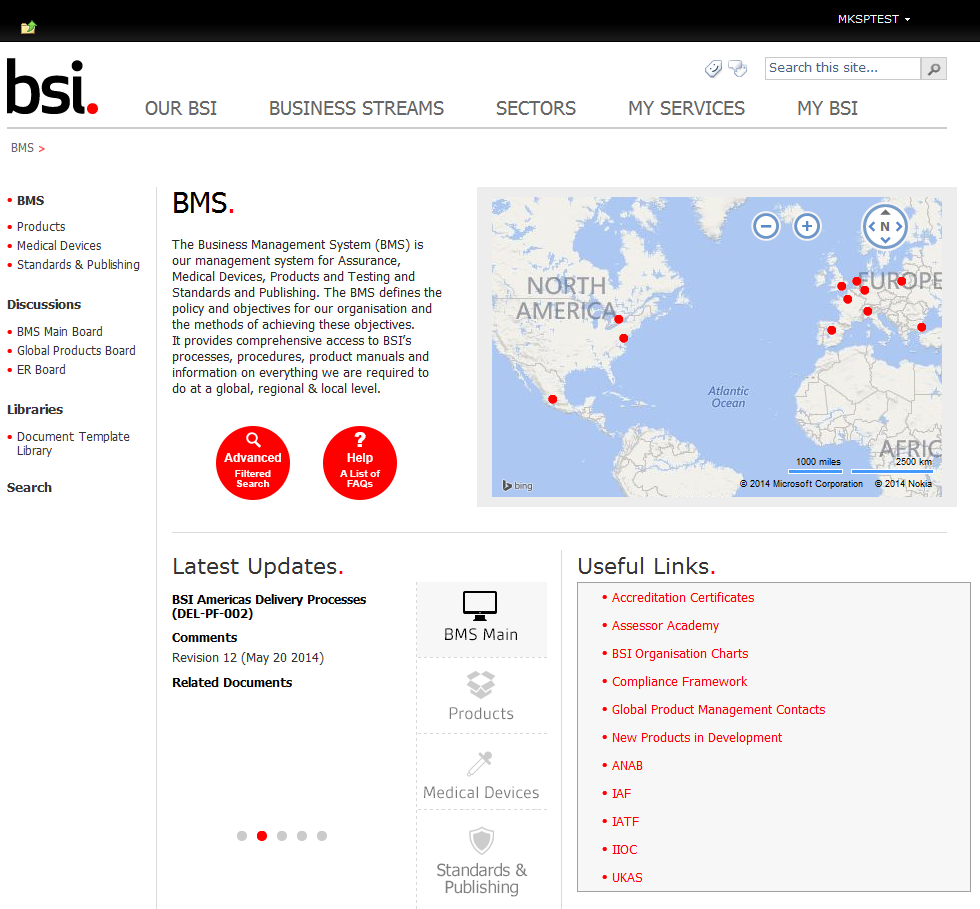Open the MY BSI menu
The width and height of the screenshot is (980, 909).
tap(827, 109)
